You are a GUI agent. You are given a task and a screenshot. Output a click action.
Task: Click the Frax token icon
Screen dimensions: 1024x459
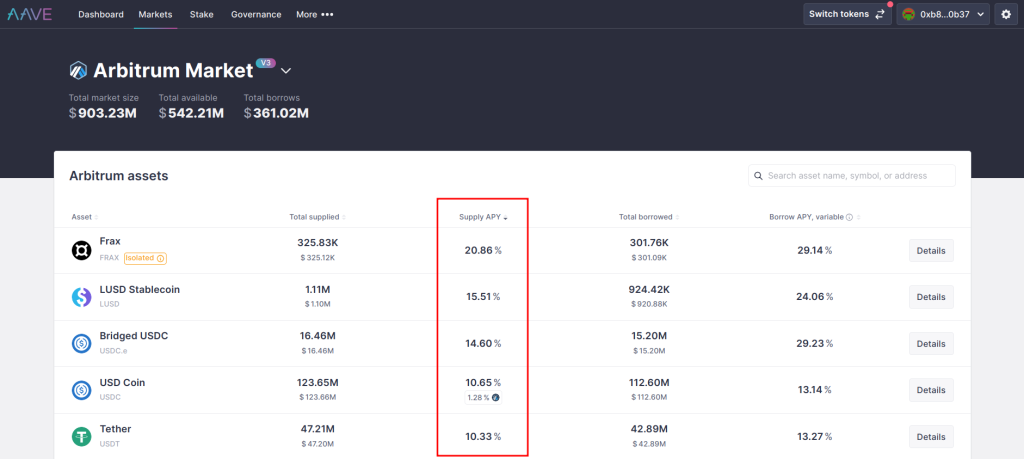[82, 251]
